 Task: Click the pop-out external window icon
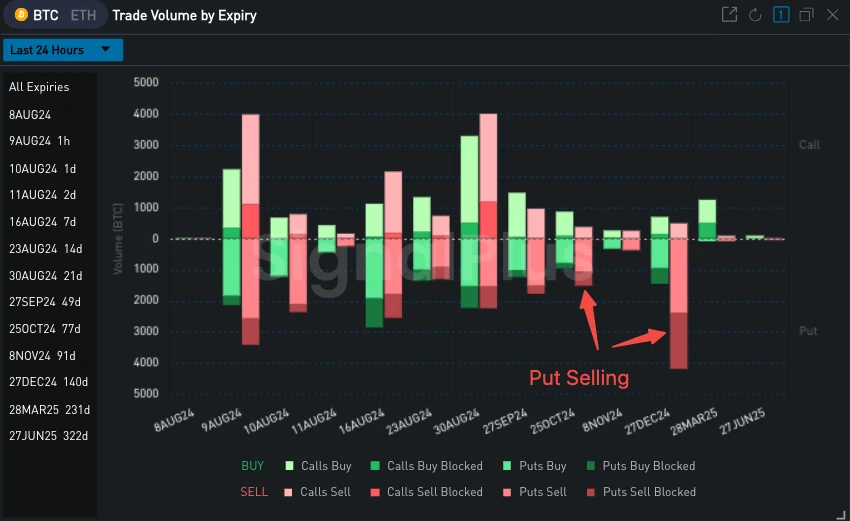(729, 15)
